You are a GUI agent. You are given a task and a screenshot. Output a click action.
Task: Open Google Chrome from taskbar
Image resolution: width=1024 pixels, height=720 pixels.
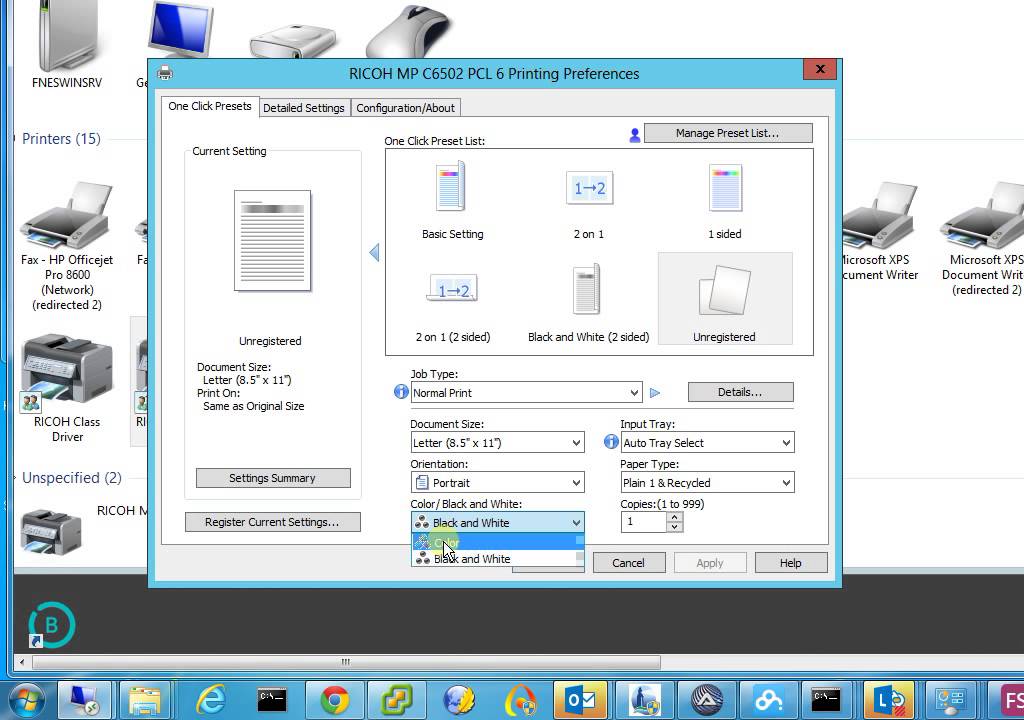click(x=334, y=700)
